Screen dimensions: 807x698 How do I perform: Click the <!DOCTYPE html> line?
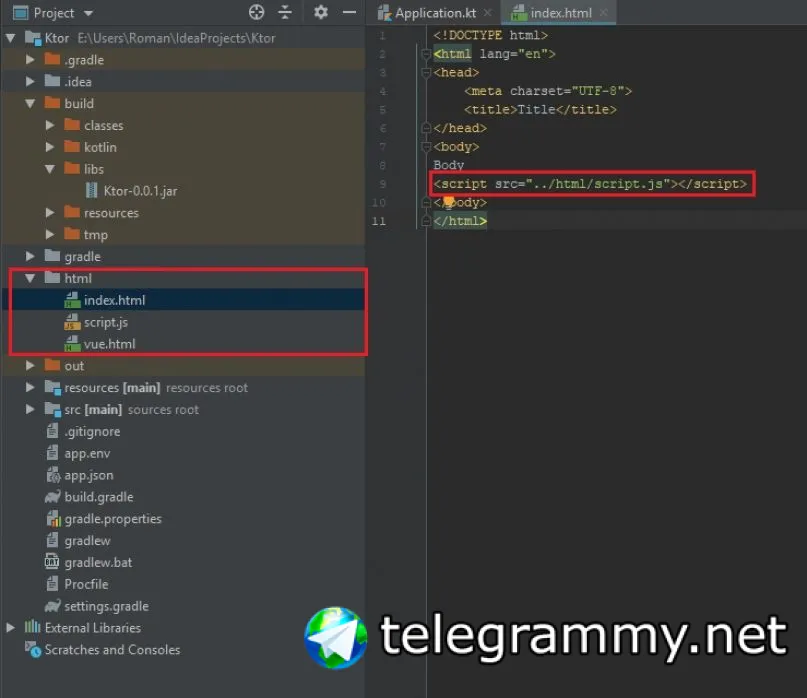point(490,35)
